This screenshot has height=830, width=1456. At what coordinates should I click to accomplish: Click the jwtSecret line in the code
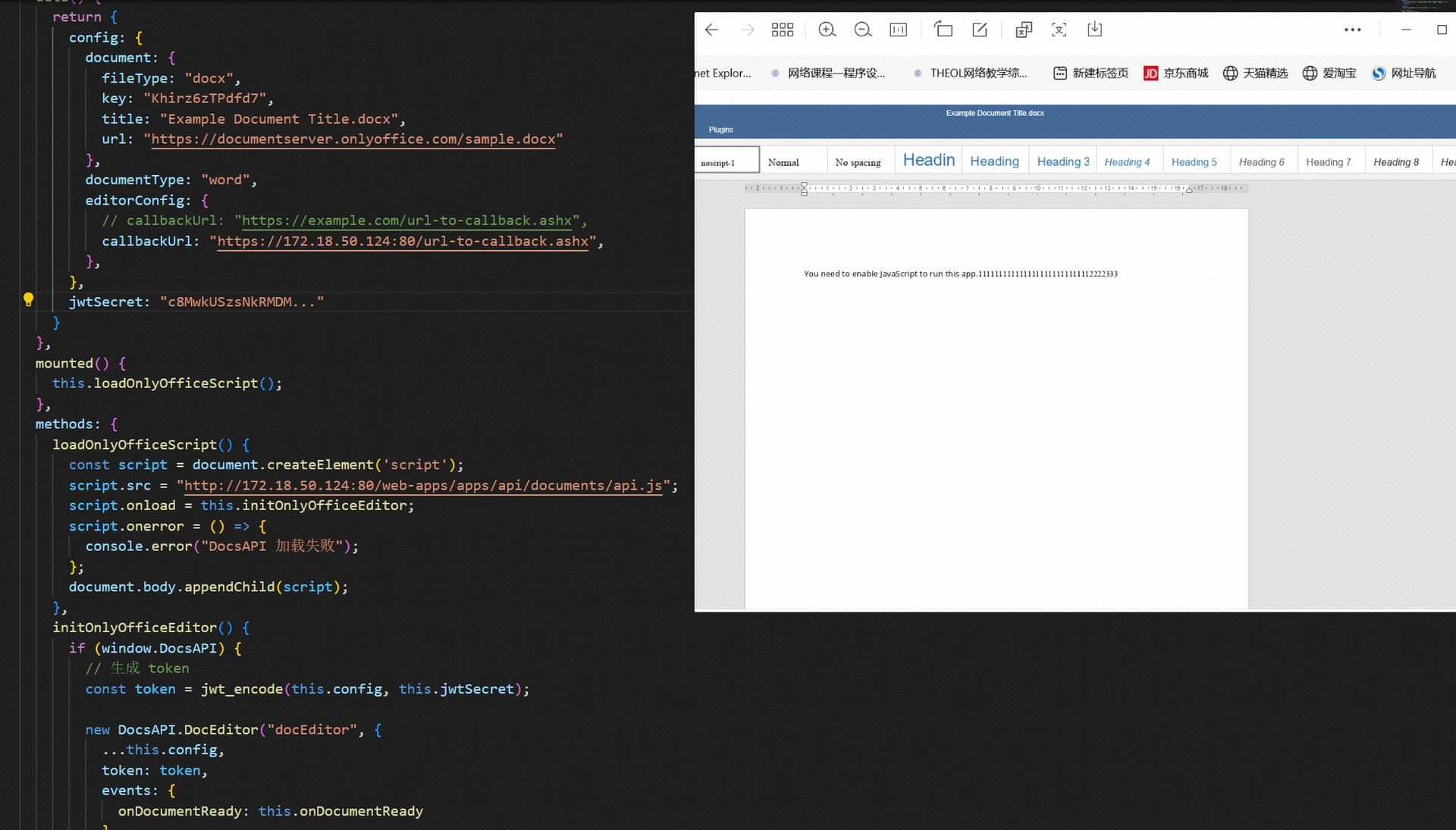pyautogui.click(x=196, y=302)
